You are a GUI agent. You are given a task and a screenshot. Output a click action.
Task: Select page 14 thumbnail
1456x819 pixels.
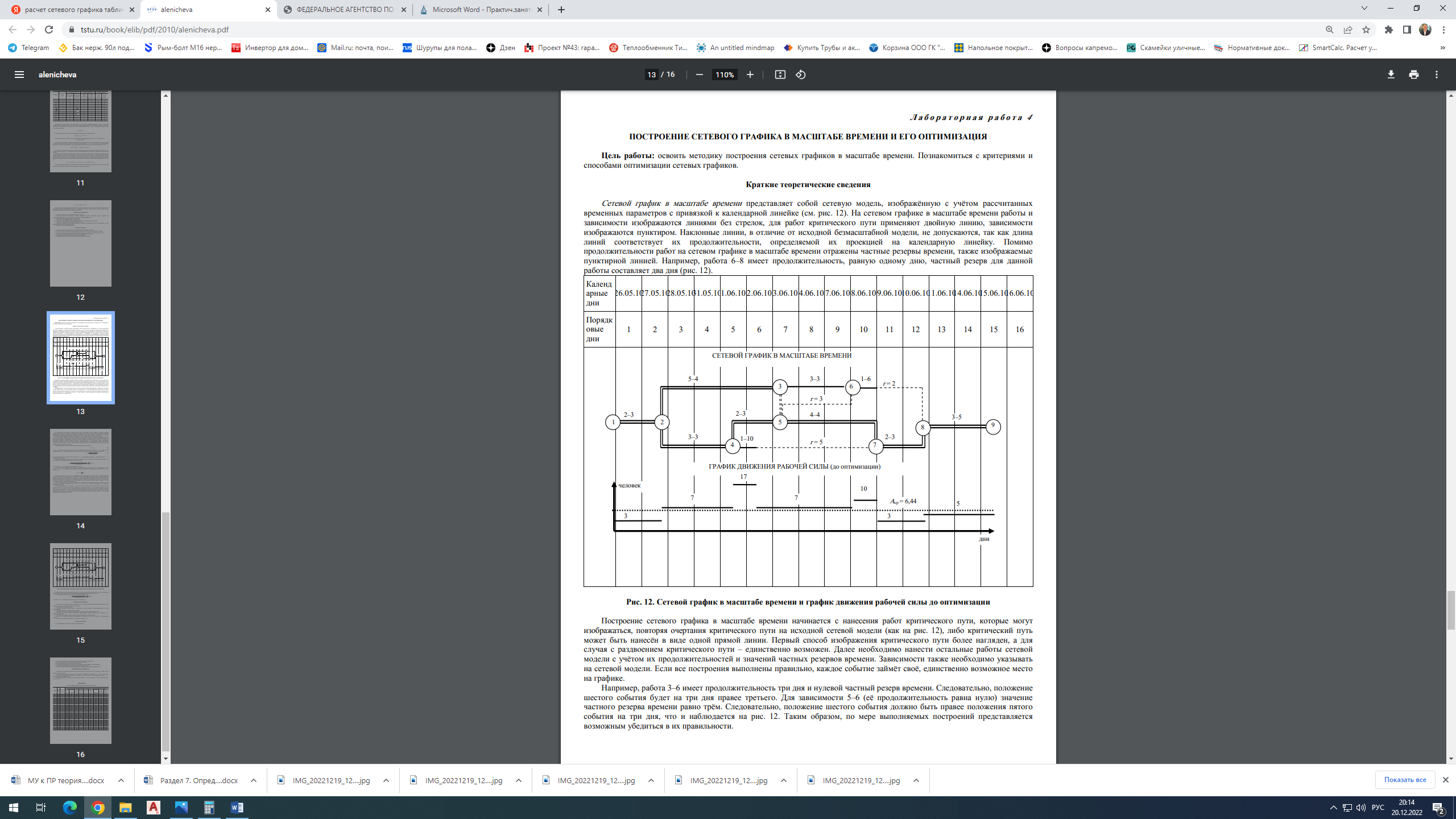coord(81,472)
